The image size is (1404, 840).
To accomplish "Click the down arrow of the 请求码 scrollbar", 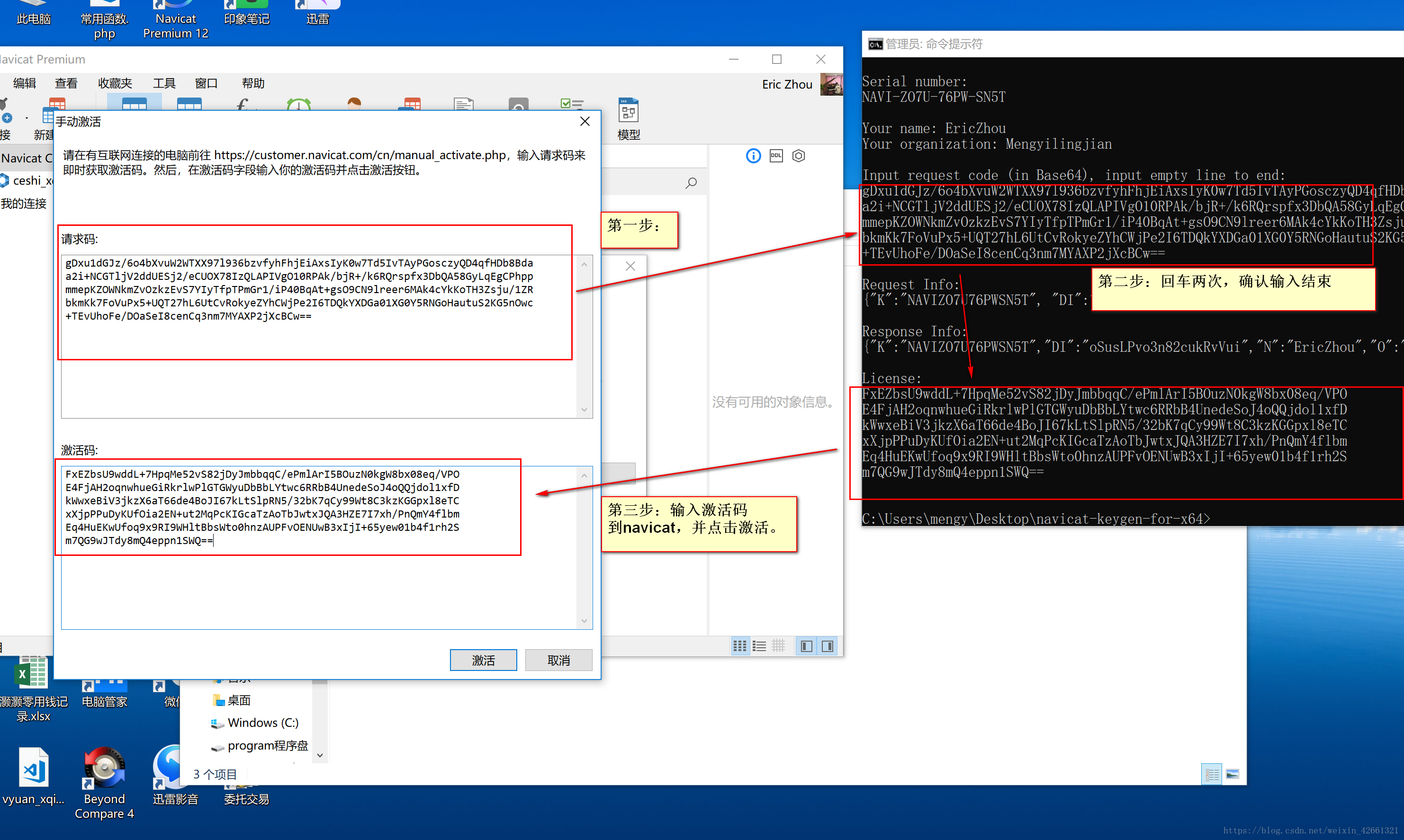I will 584,409.
